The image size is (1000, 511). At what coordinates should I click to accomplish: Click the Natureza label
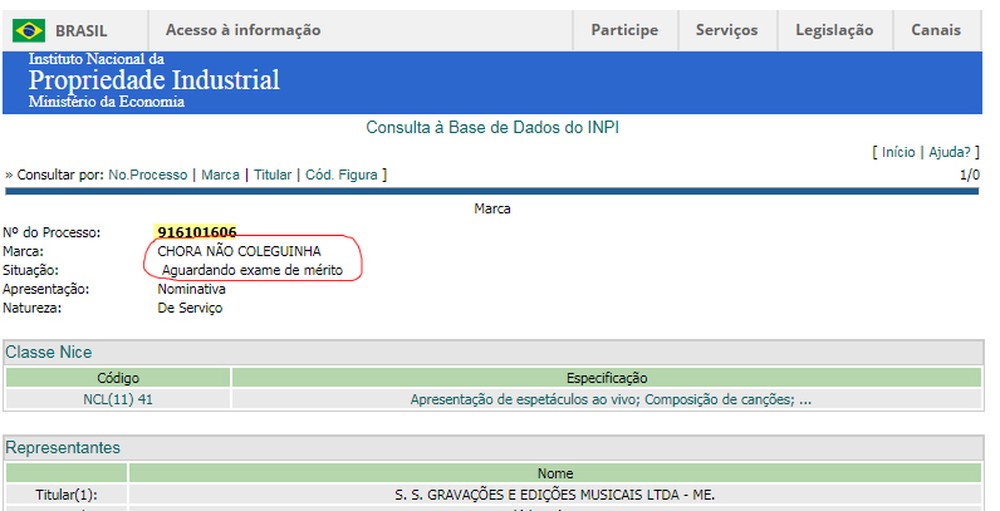tap(32, 308)
